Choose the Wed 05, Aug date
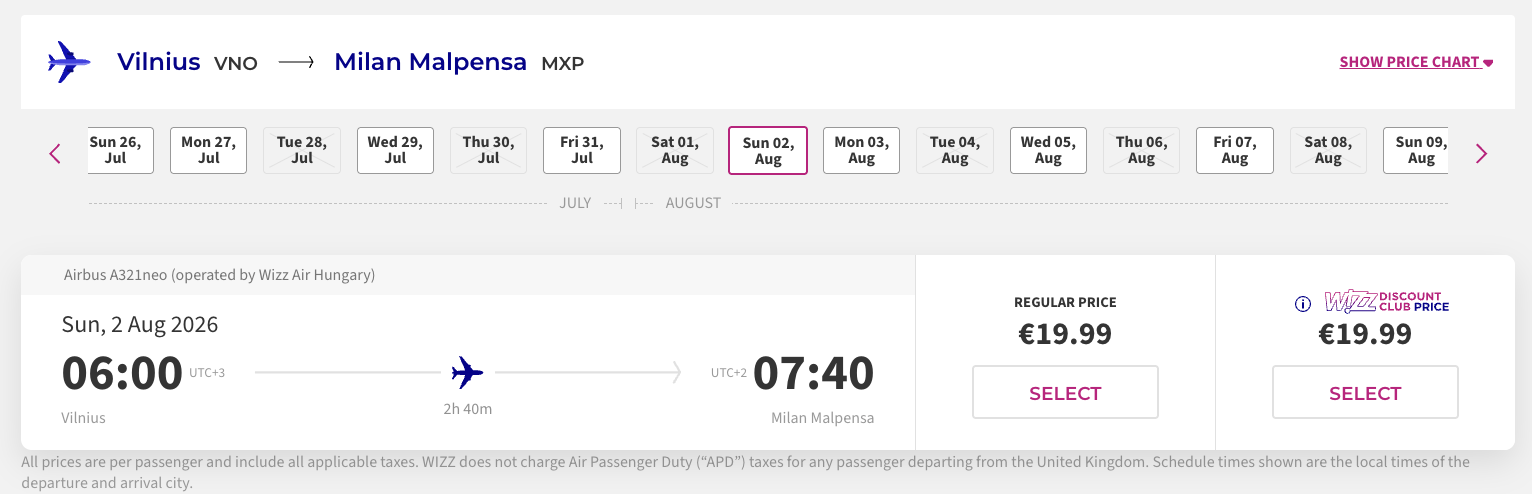This screenshot has height=494, width=1532. tap(1048, 150)
